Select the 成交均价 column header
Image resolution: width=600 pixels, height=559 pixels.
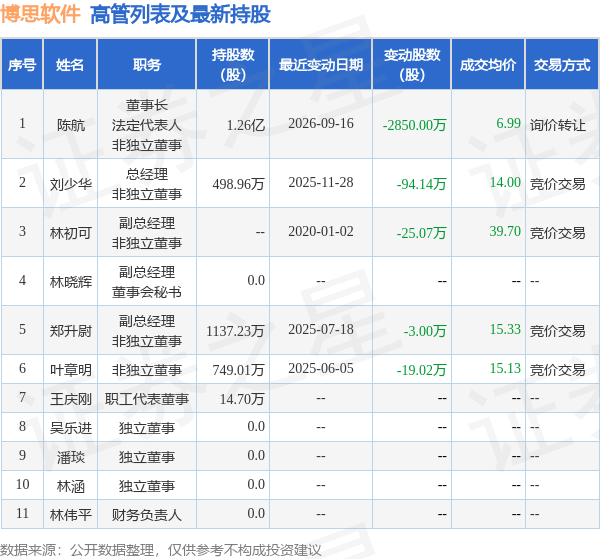tap(488, 64)
